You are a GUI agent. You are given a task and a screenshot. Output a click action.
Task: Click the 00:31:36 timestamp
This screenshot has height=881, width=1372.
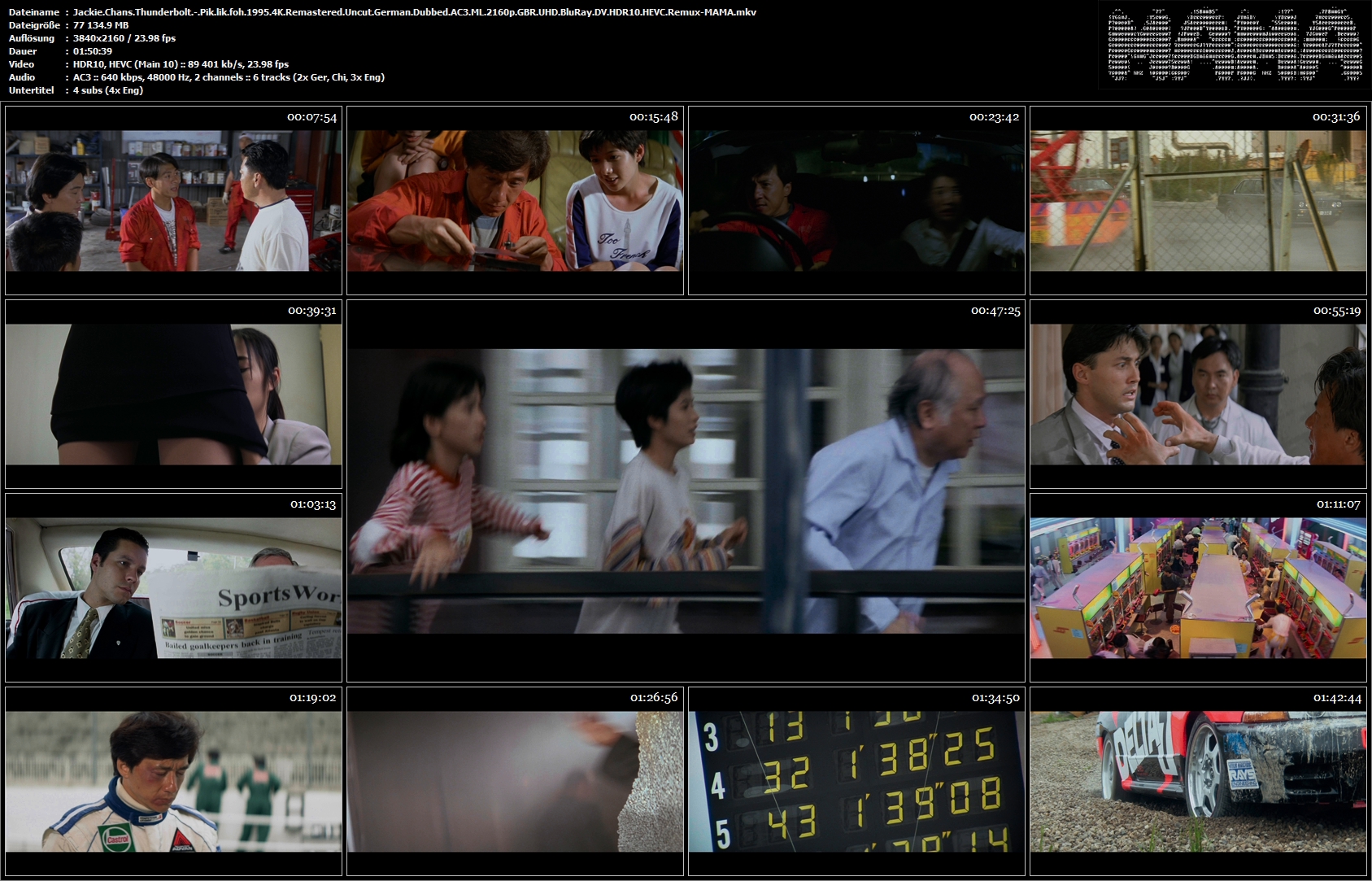(x=1336, y=117)
